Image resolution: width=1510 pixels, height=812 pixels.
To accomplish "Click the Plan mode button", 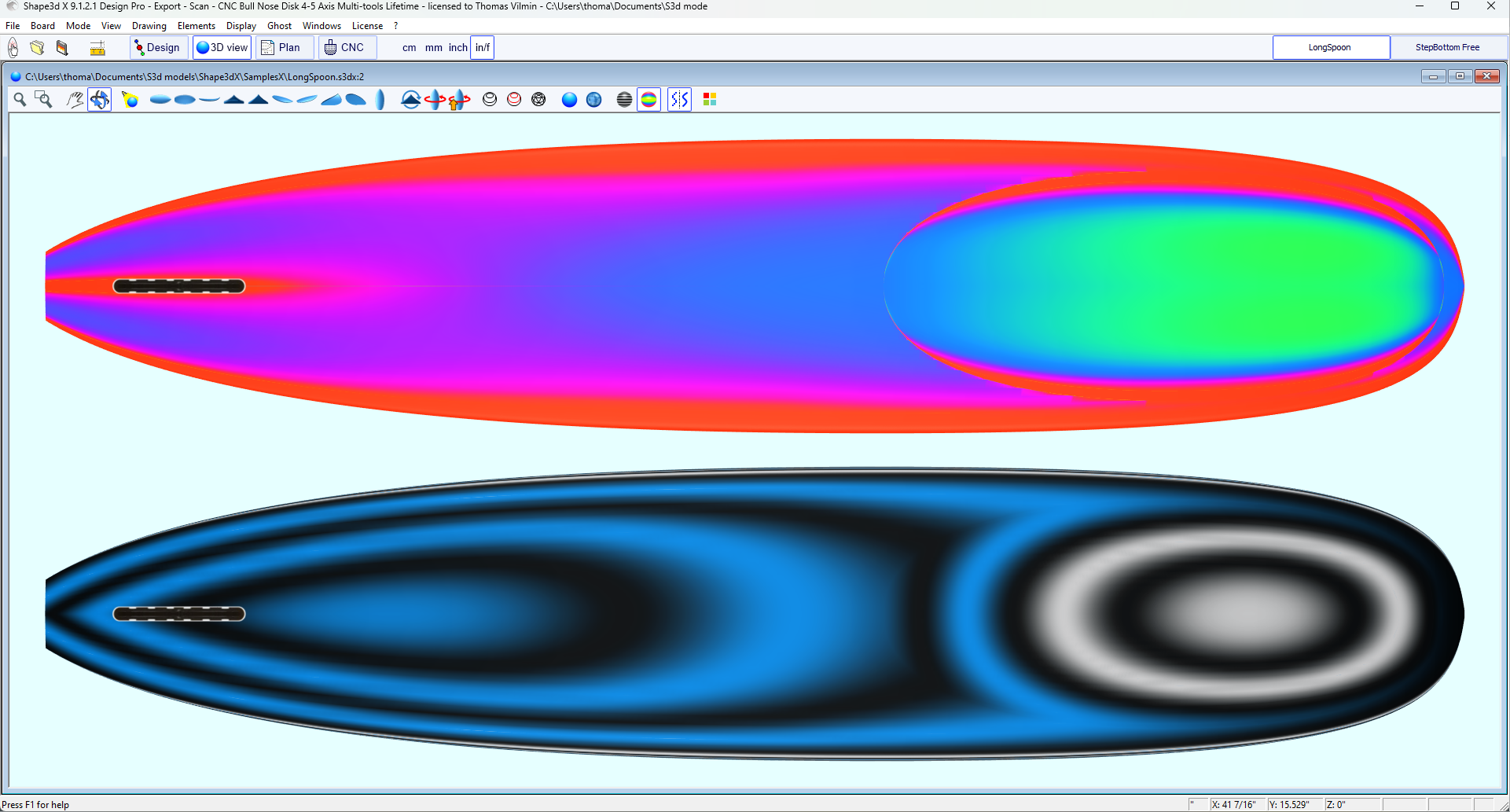I will tap(281, 48).
